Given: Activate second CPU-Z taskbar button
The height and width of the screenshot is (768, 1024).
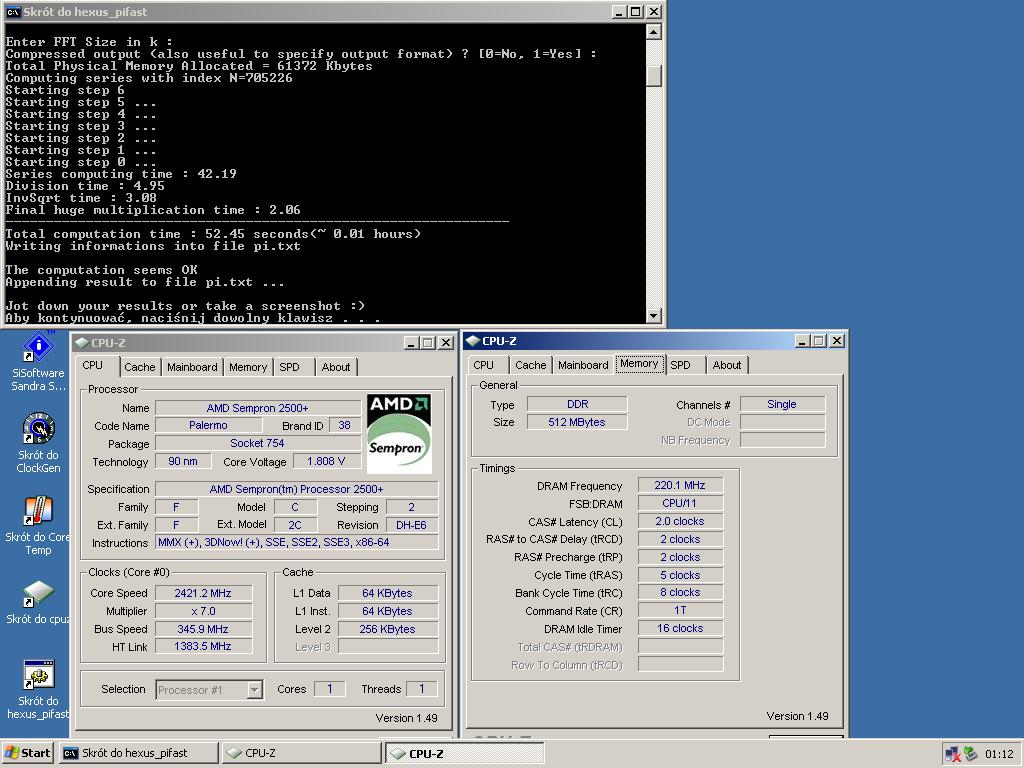Looking at the screenshot, I should [464, 753].
